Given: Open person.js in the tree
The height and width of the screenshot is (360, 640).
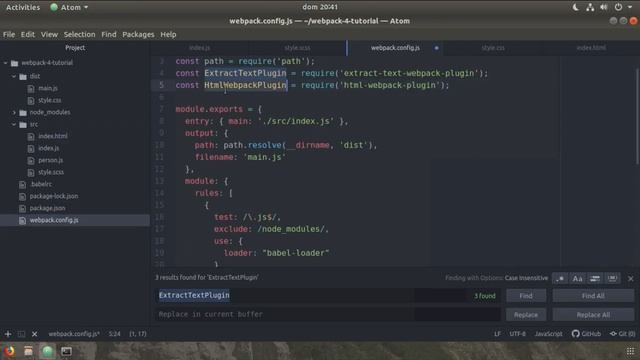Looking at the screenshot, I should pos(50,160).
